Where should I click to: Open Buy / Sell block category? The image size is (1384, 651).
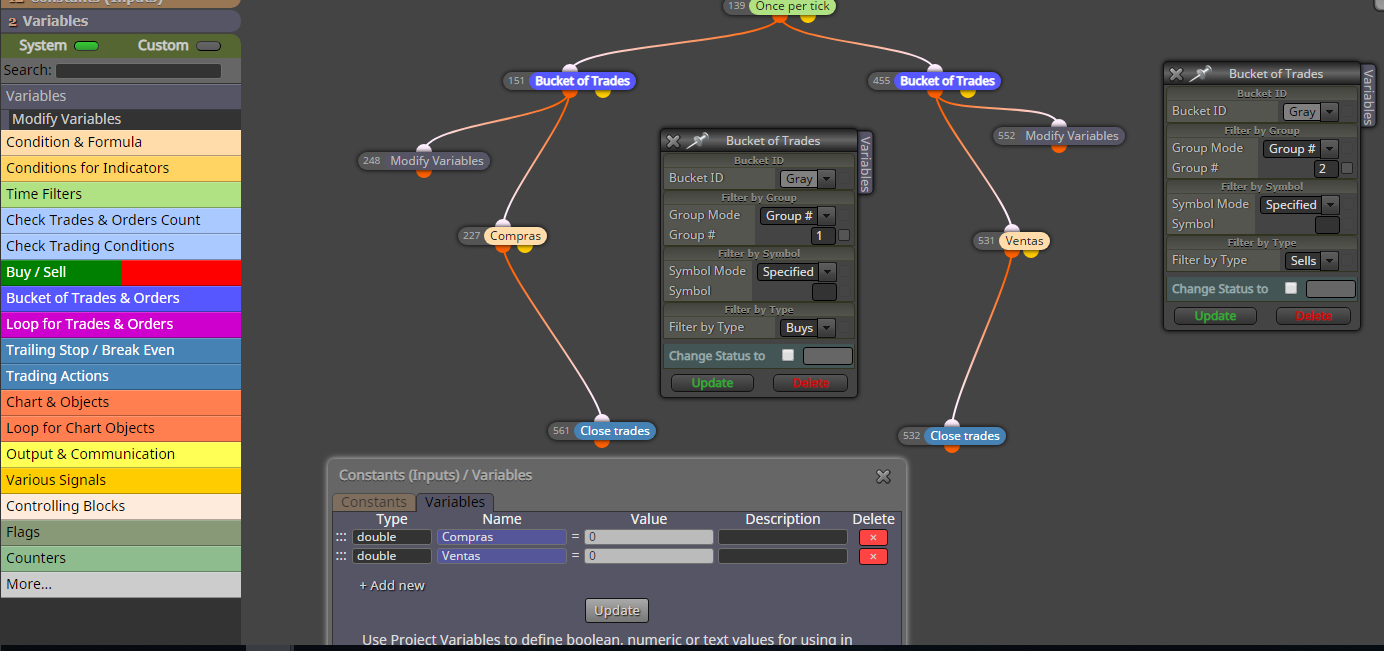121,272
